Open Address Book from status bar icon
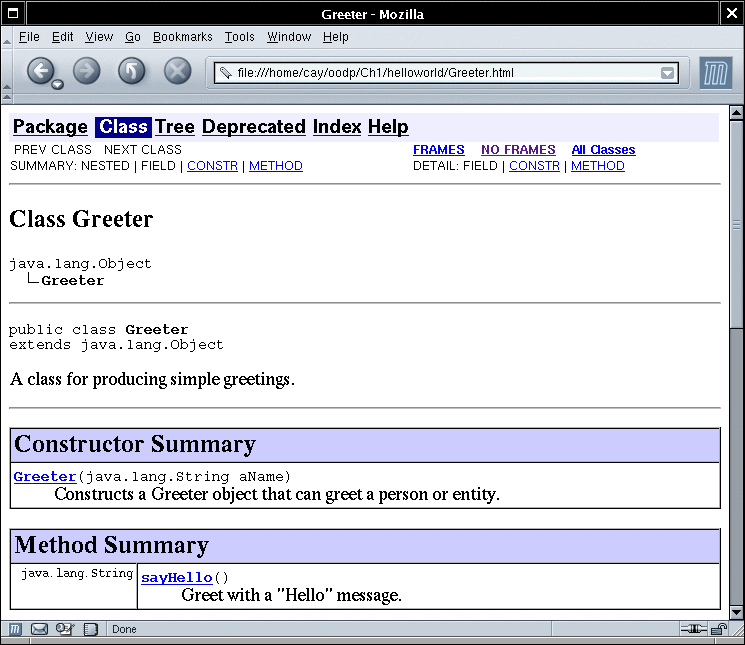Screen dimensions: 745x645 [91, 629]
